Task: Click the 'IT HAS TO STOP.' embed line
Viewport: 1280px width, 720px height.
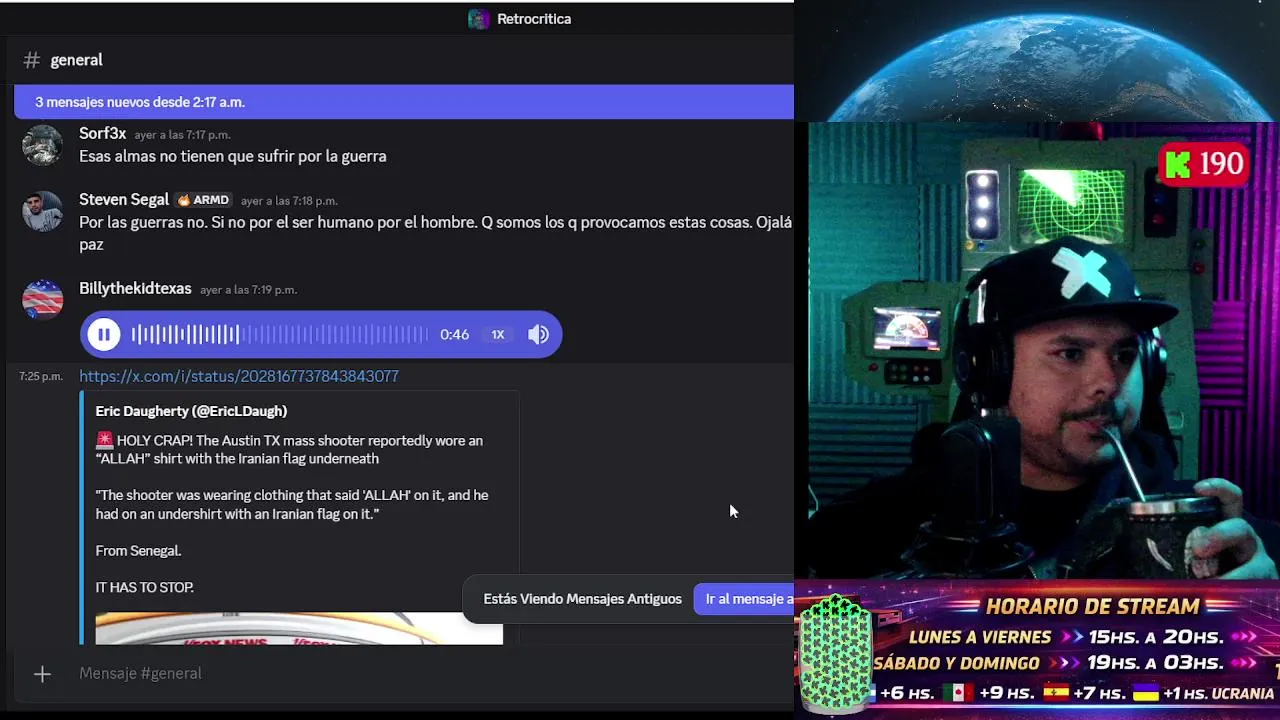Action: [144, 588]
